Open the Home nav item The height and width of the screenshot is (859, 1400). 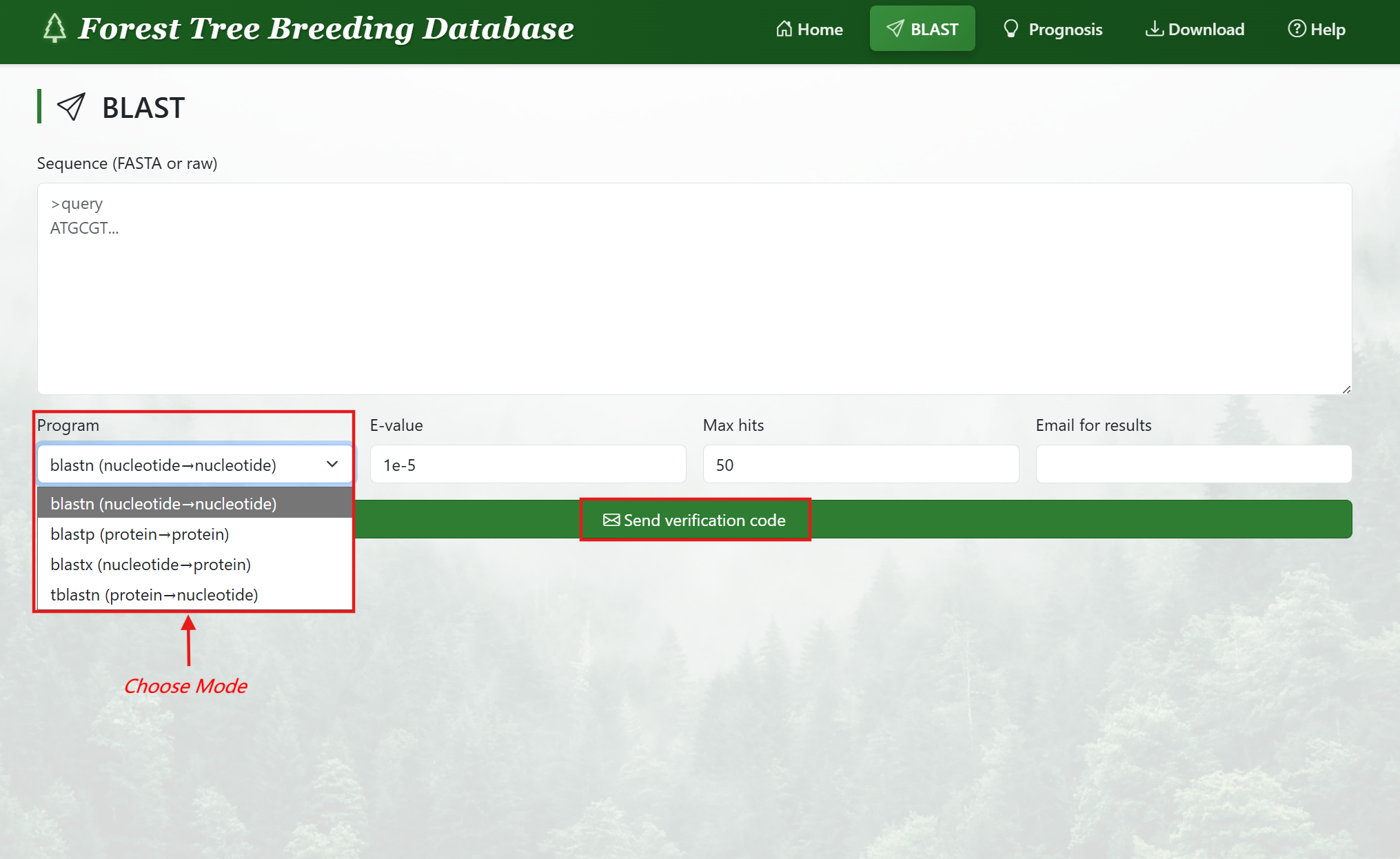pyautogui.click(x=809, y=29)
